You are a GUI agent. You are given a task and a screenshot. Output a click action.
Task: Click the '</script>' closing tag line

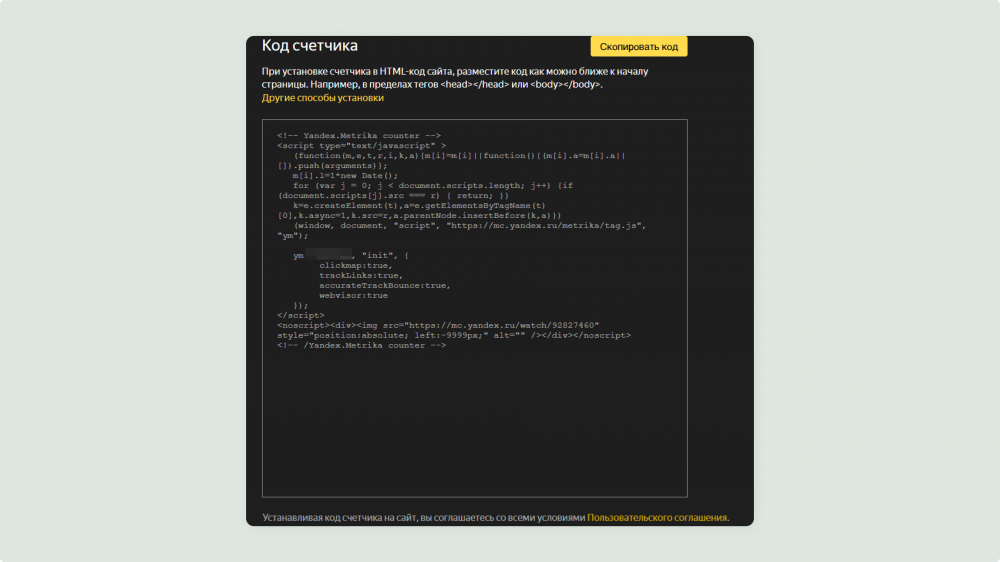(300, 315)
